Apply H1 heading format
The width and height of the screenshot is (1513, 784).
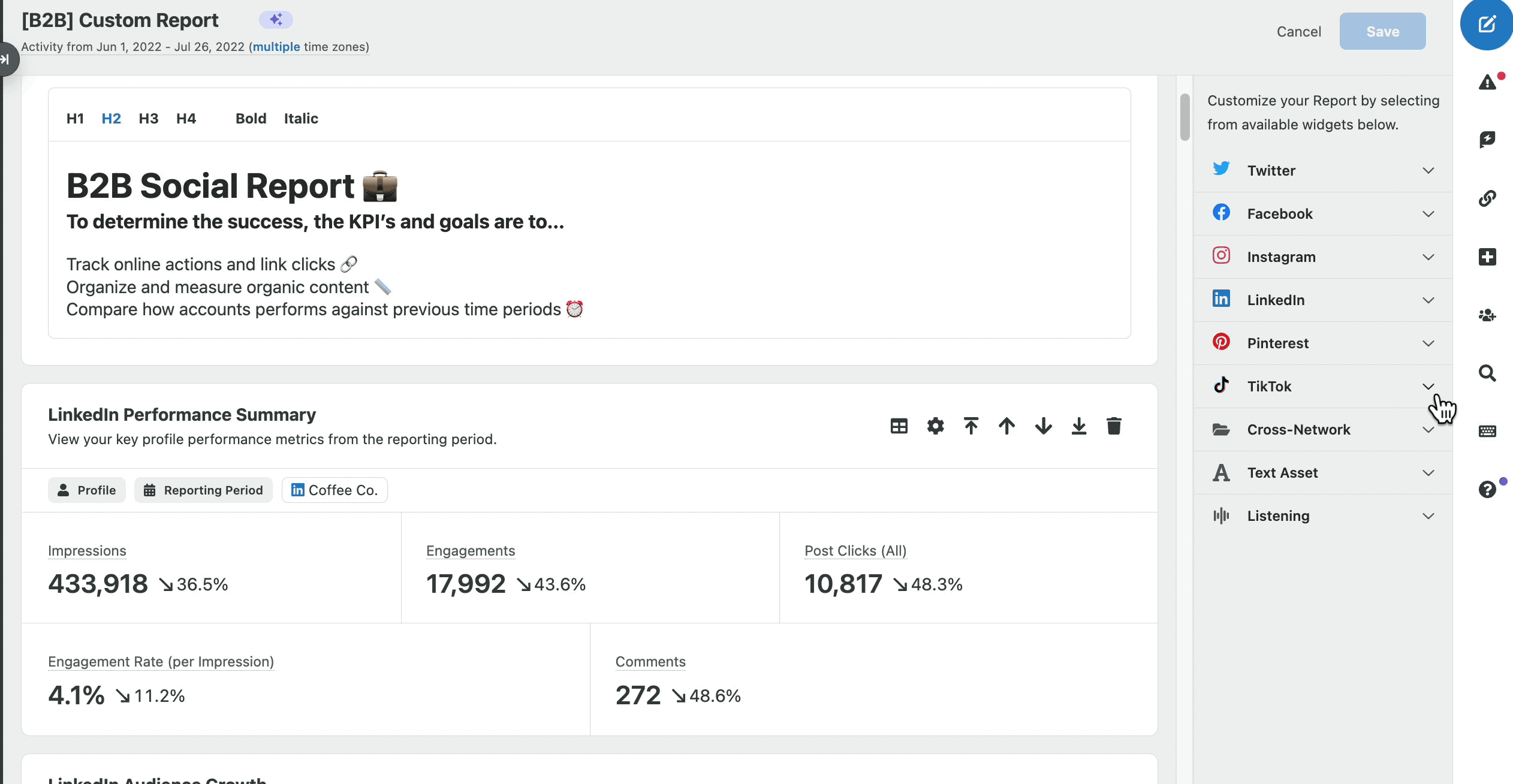(75, 119)
